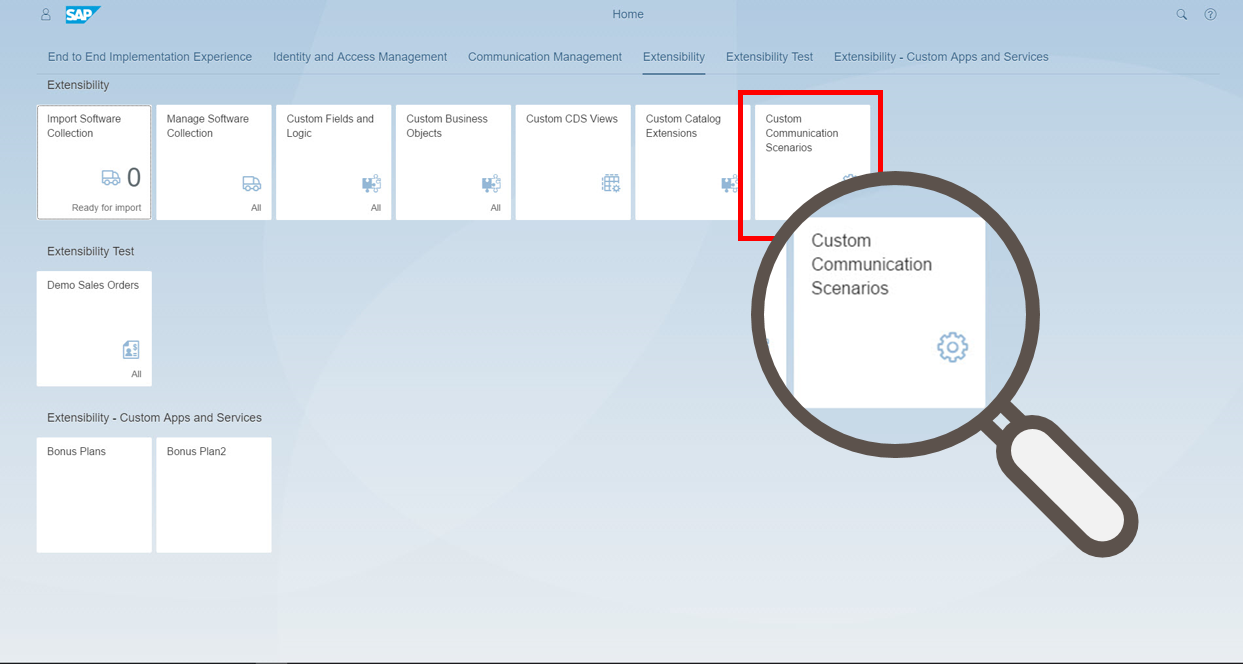Click 'All' label on Custom Business Objects tile
Viewport: 1243px width, 664px height.
coord(495,208)
